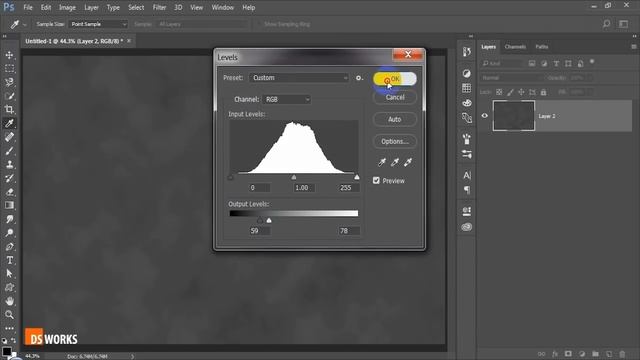Open the Levels preset options gear

click(x=359, y=78)
